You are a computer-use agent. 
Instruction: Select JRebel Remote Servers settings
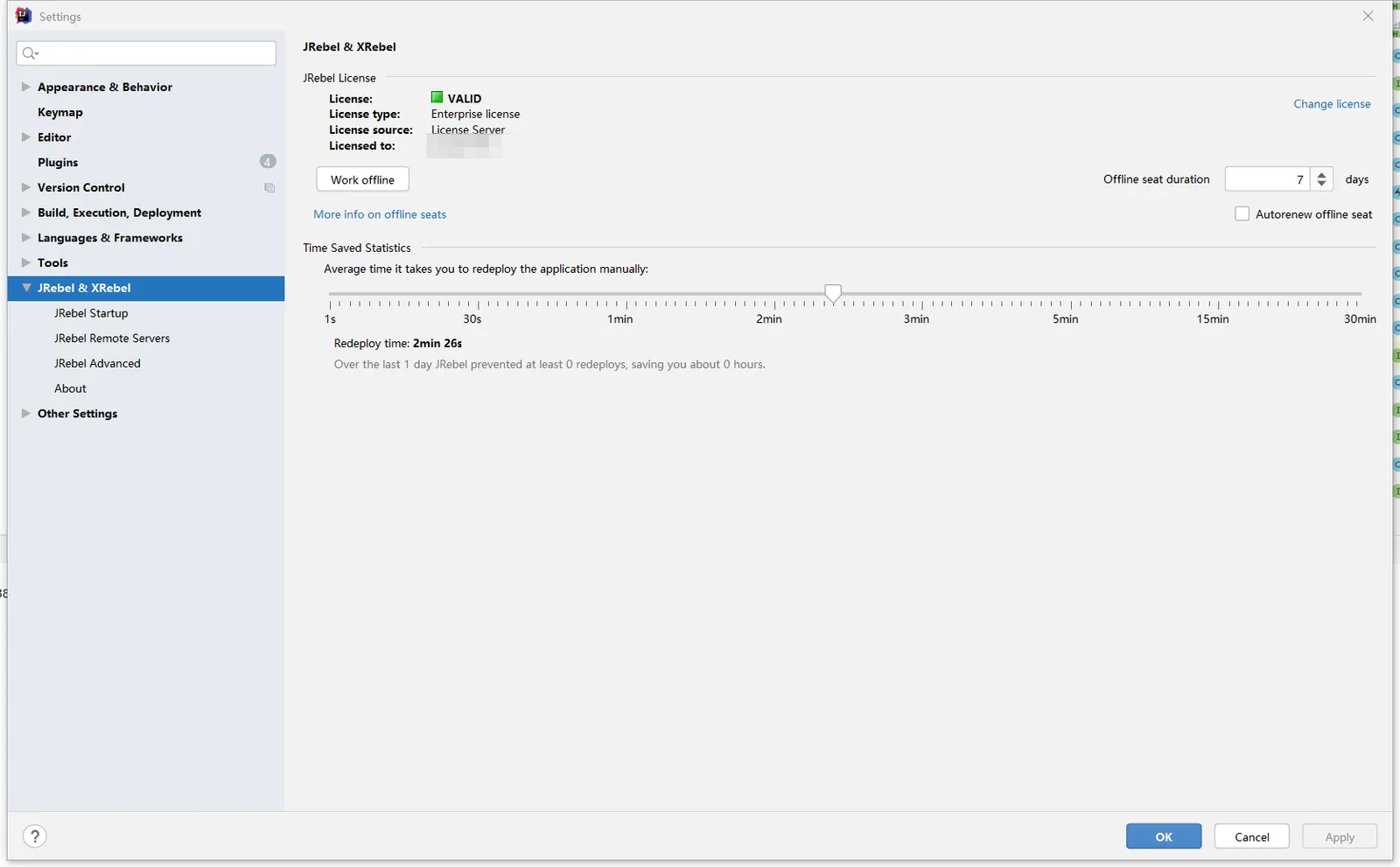tap(112, 339)
